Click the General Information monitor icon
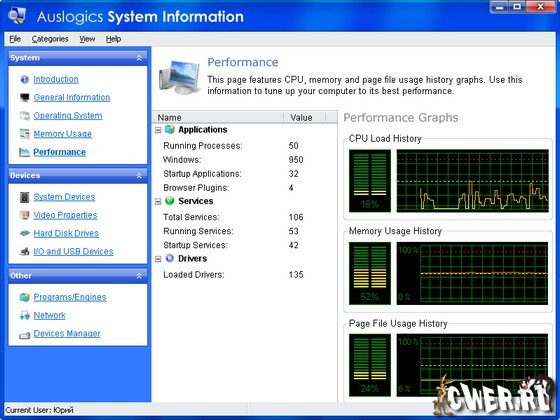 point(25,98)
